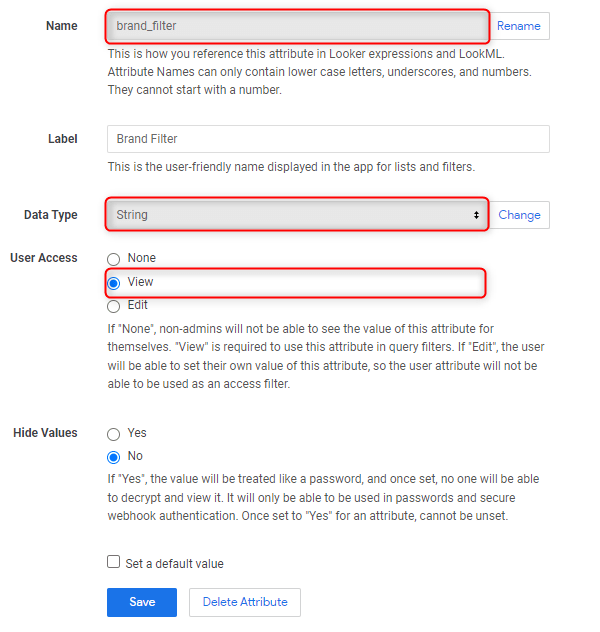
Task: Click the Rename button next to Name
Action: point(519,26)
